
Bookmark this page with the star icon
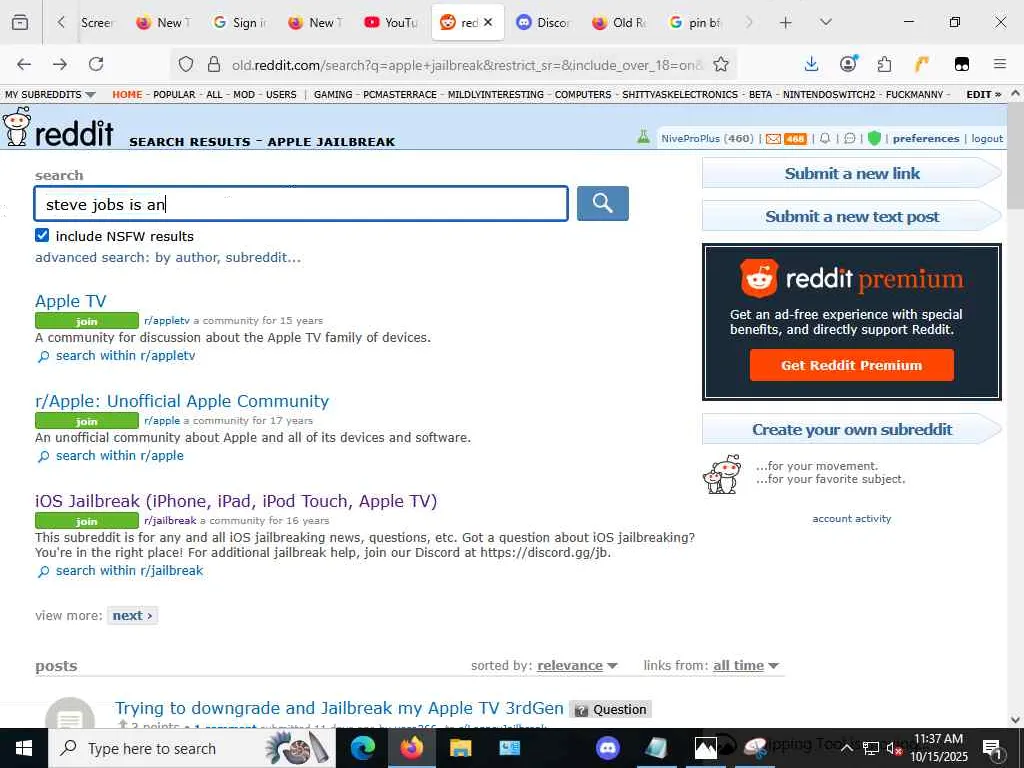[x=721, y=64]
